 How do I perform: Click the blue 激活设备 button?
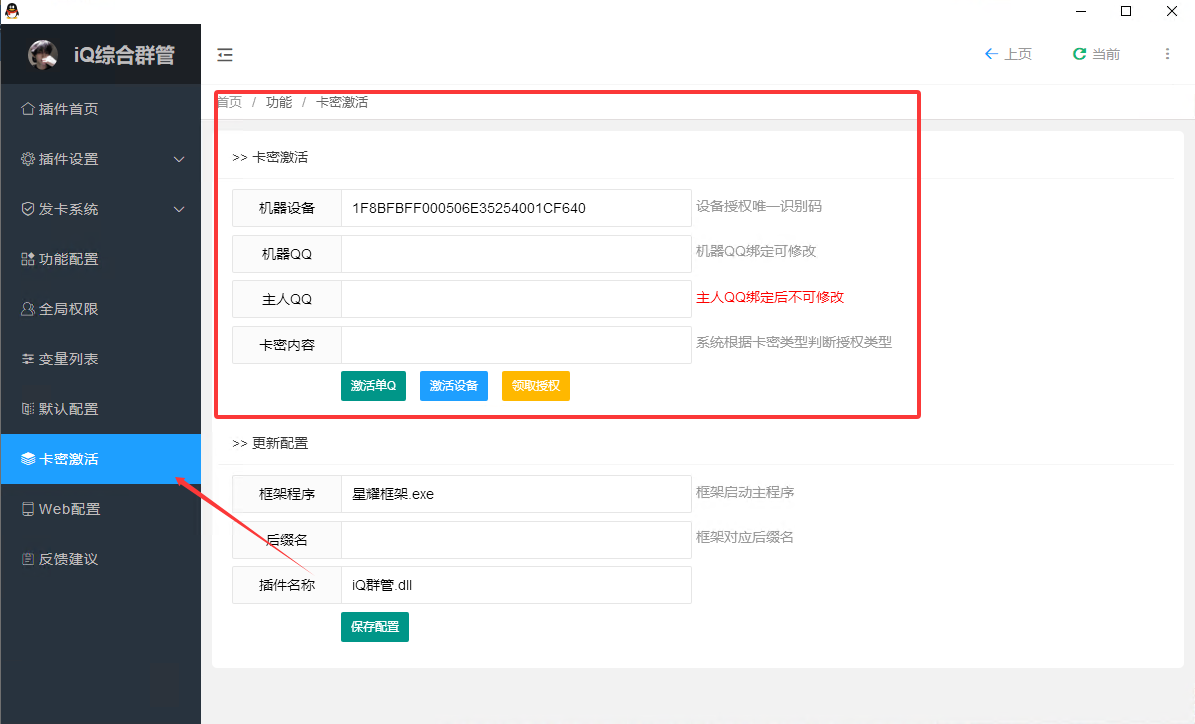coord(453,386)
